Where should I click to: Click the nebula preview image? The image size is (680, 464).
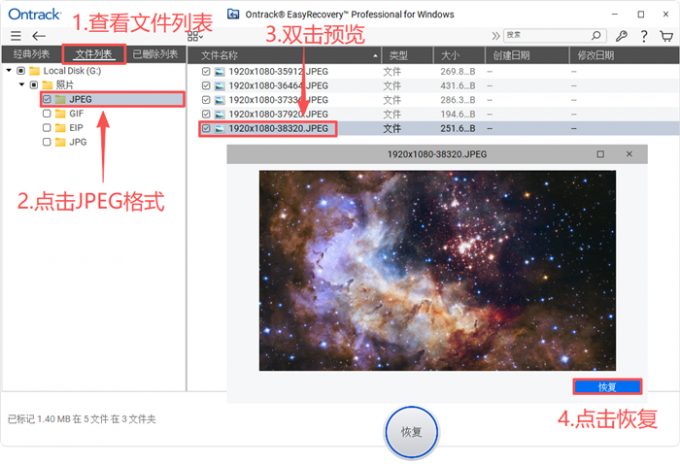coord(437,271)
